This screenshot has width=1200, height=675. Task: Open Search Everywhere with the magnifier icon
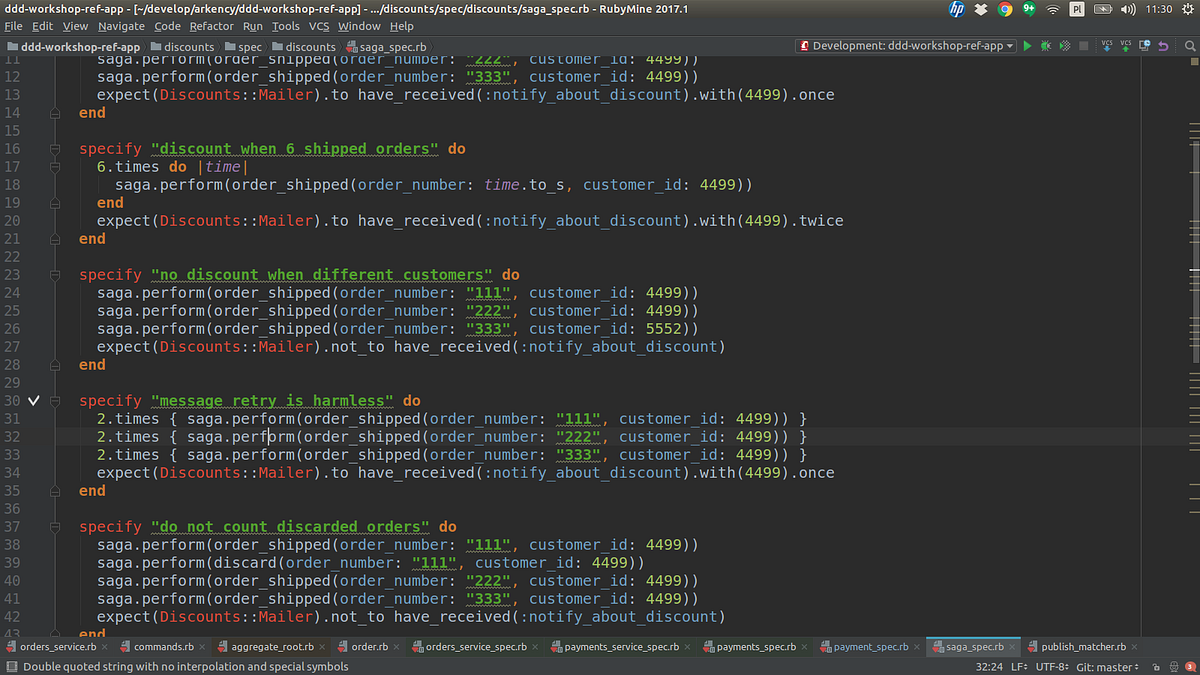(1189, 46)
